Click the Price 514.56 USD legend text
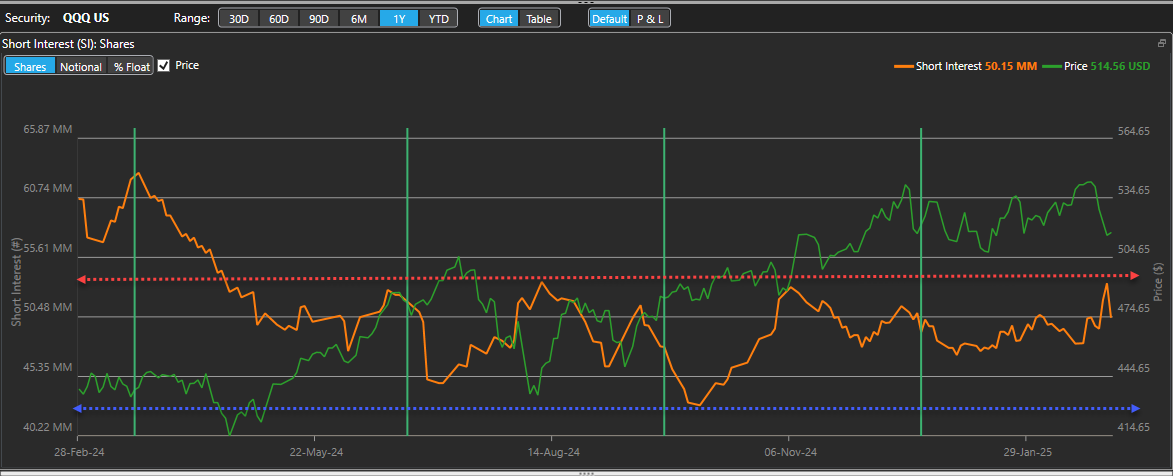Viewport: 1173px width, 476px height. click(1107, 67)
